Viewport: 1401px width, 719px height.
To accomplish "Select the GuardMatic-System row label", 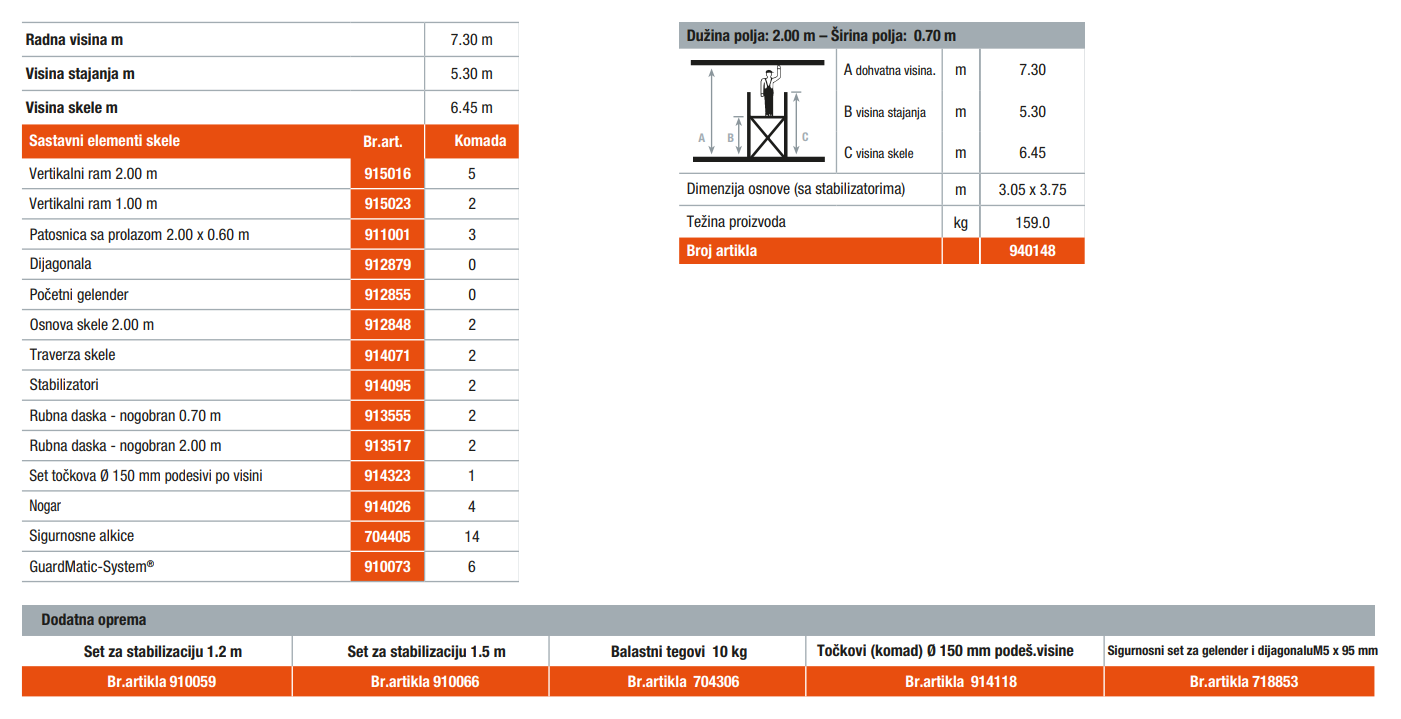I will point(92,566).
